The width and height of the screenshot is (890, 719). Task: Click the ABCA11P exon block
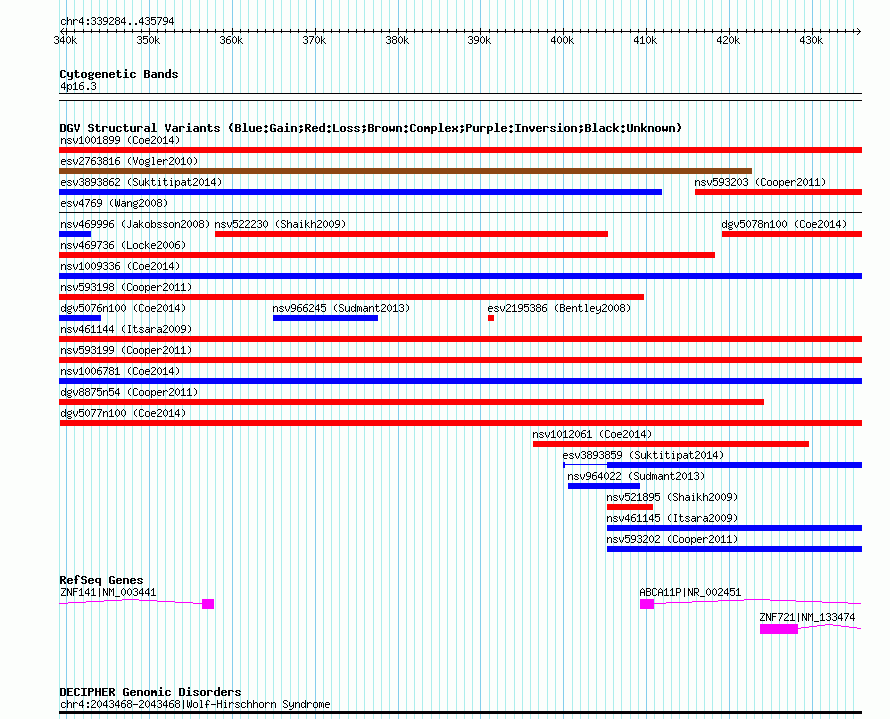[x=647, y=604]
